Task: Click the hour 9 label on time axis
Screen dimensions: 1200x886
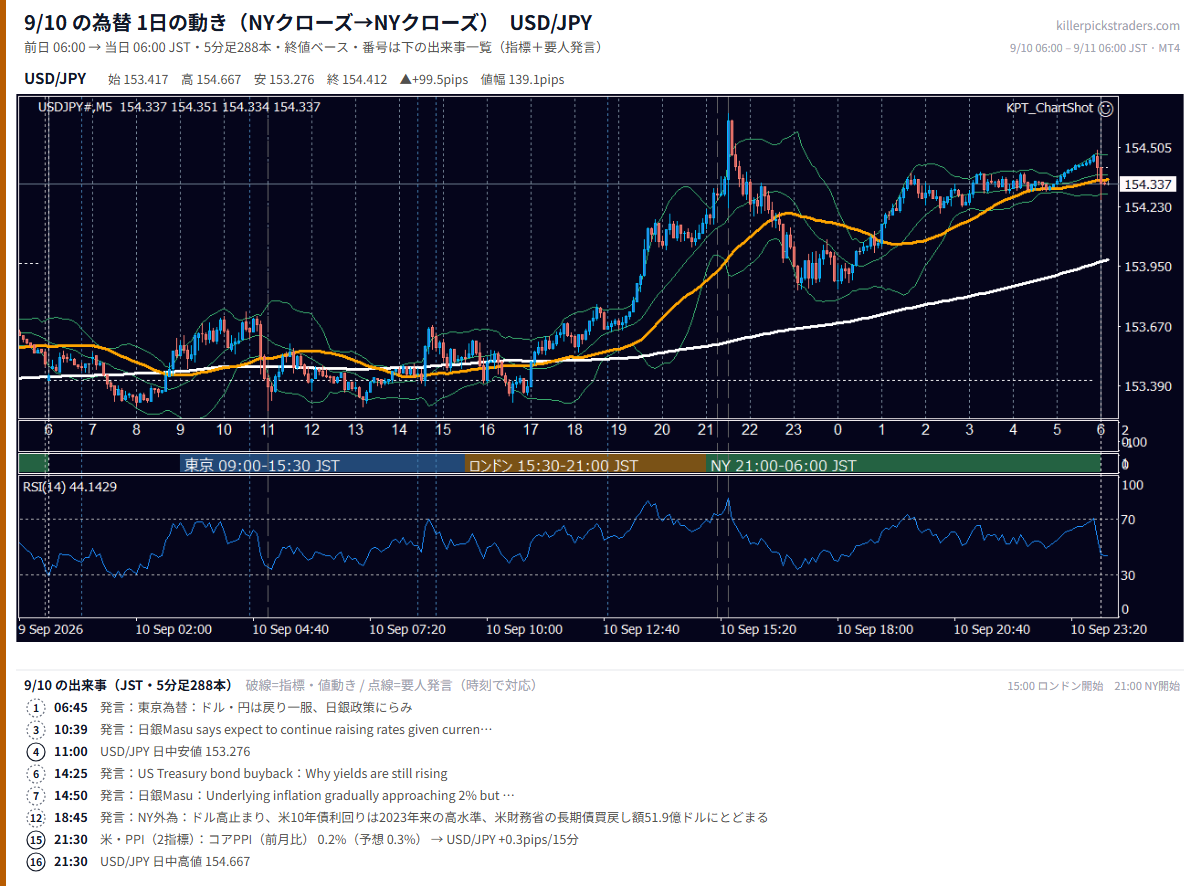Action: pos(180,429)
